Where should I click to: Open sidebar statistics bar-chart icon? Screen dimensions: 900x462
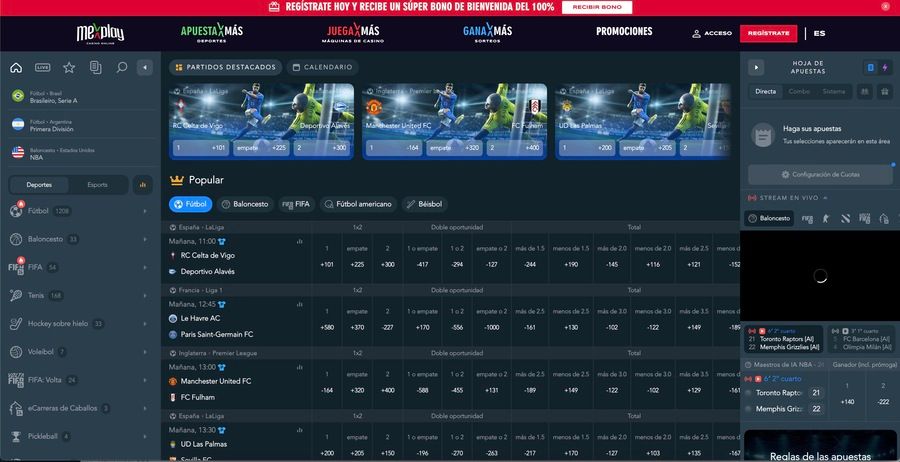pos(143,185)
